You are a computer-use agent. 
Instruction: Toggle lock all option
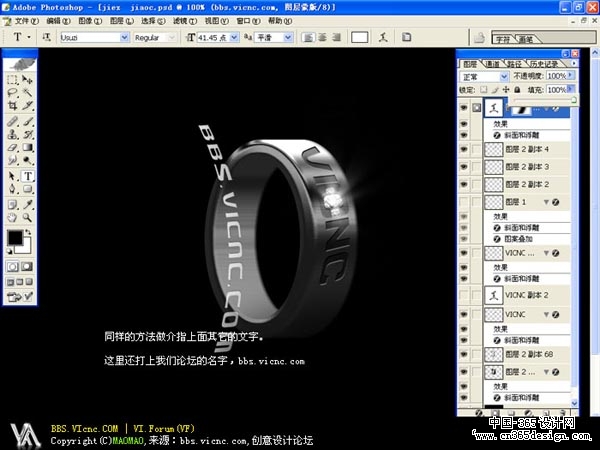(517, 90)
